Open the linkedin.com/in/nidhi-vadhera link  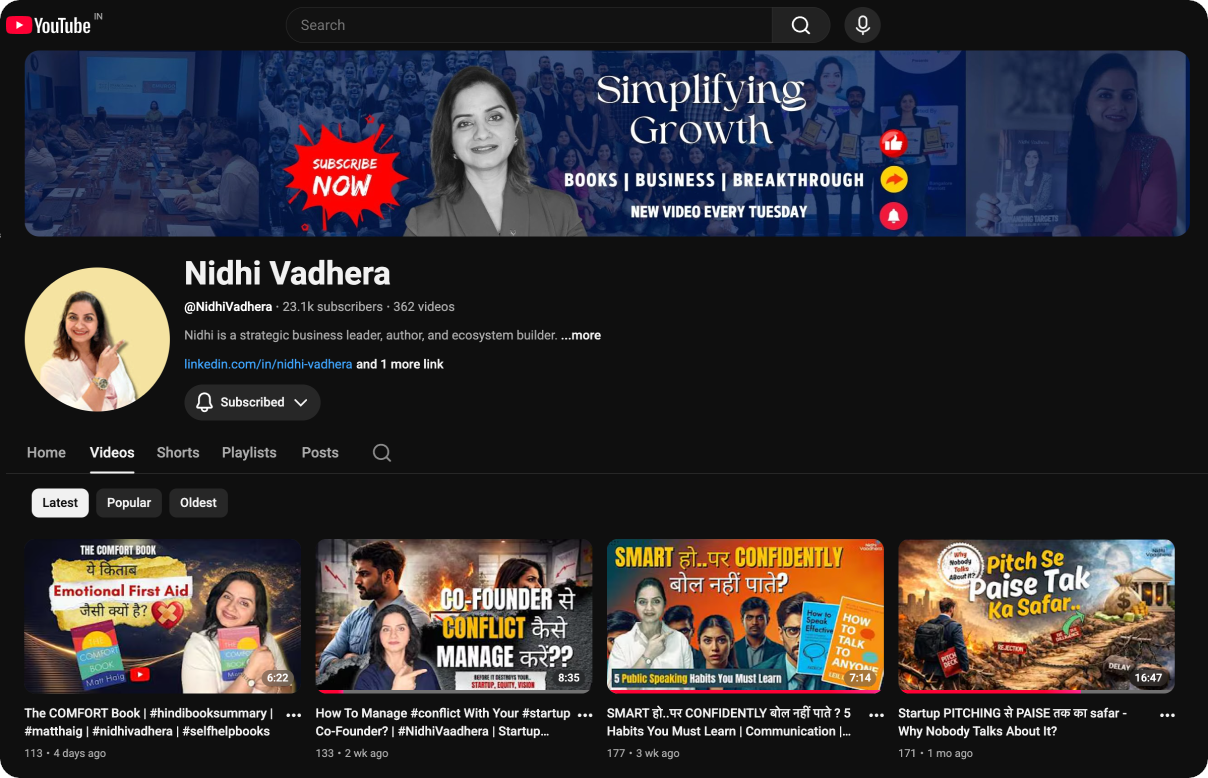pyautogui.click(x=268, y=364)
